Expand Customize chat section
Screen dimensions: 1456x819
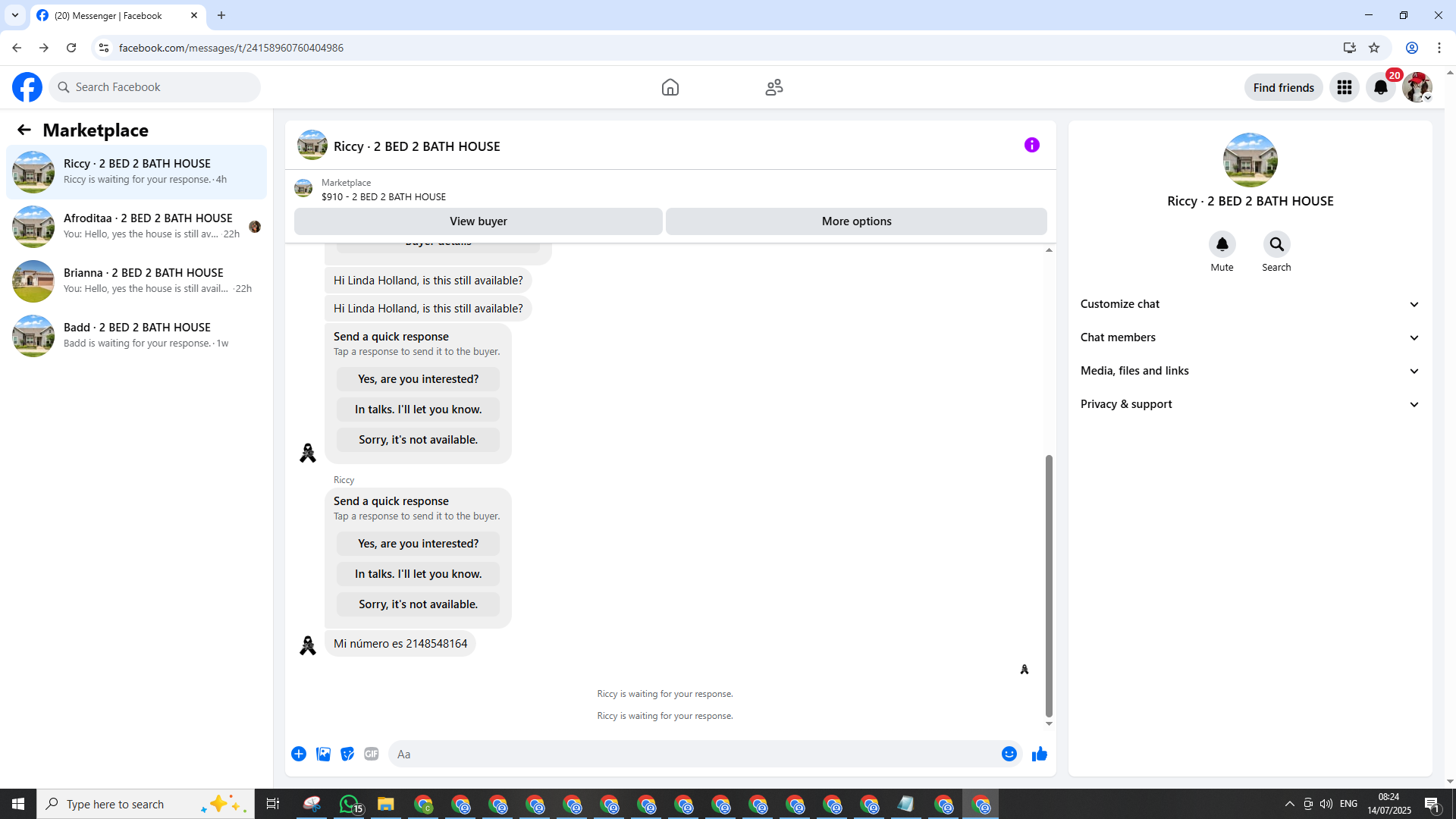pyautogui.click(x=1249, y=304)
